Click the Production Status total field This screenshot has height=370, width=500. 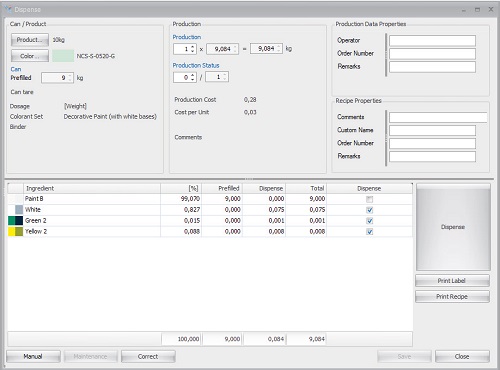(x=217, y=77)
